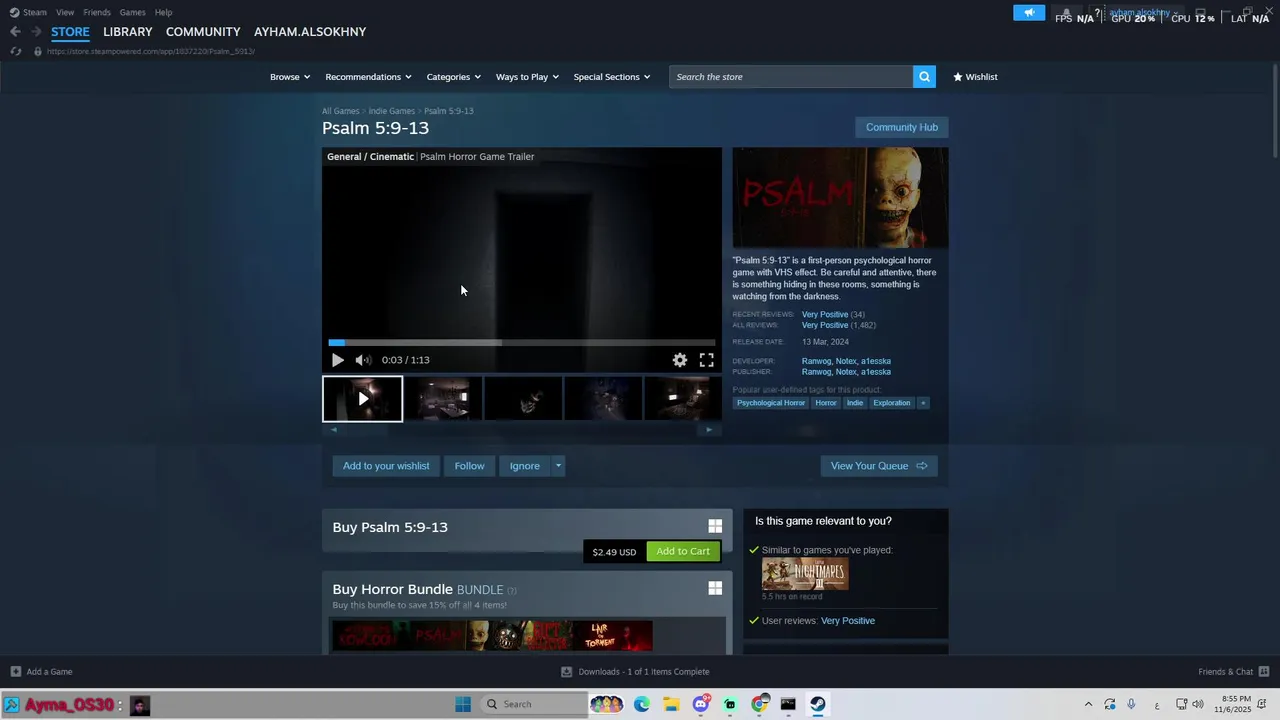Open the Little Nightmares similar game image
Viewport: 1280px width, 720px height.
click(x=805, y=574)
